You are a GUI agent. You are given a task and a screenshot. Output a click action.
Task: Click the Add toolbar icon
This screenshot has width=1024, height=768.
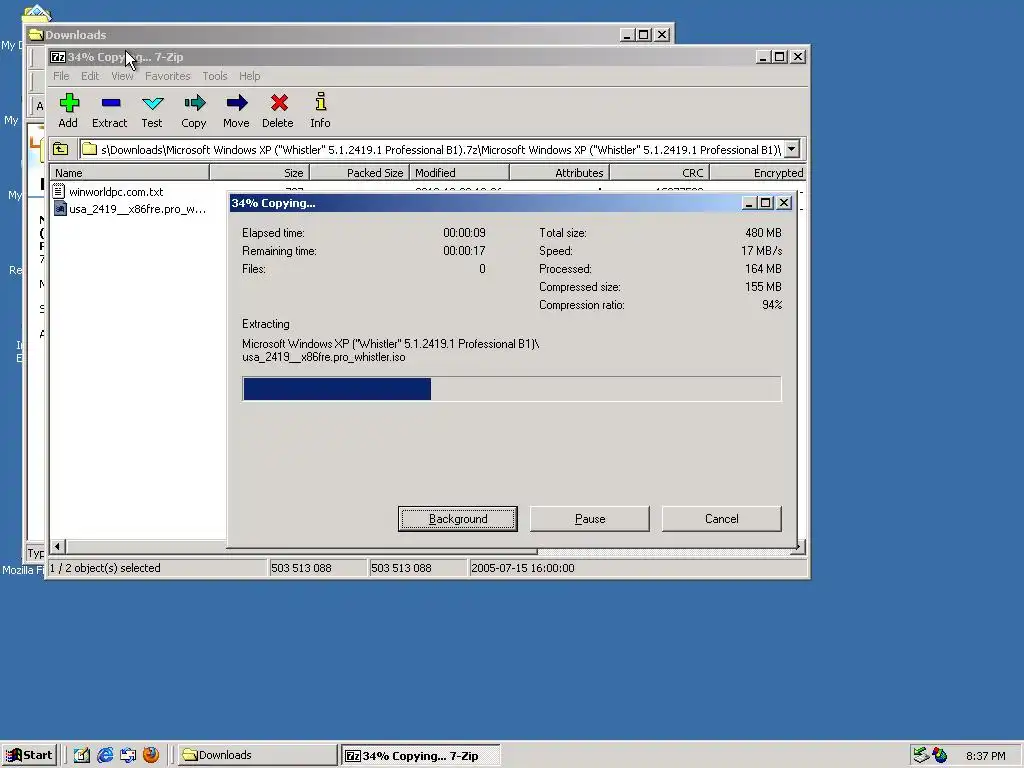coord(69,103)
